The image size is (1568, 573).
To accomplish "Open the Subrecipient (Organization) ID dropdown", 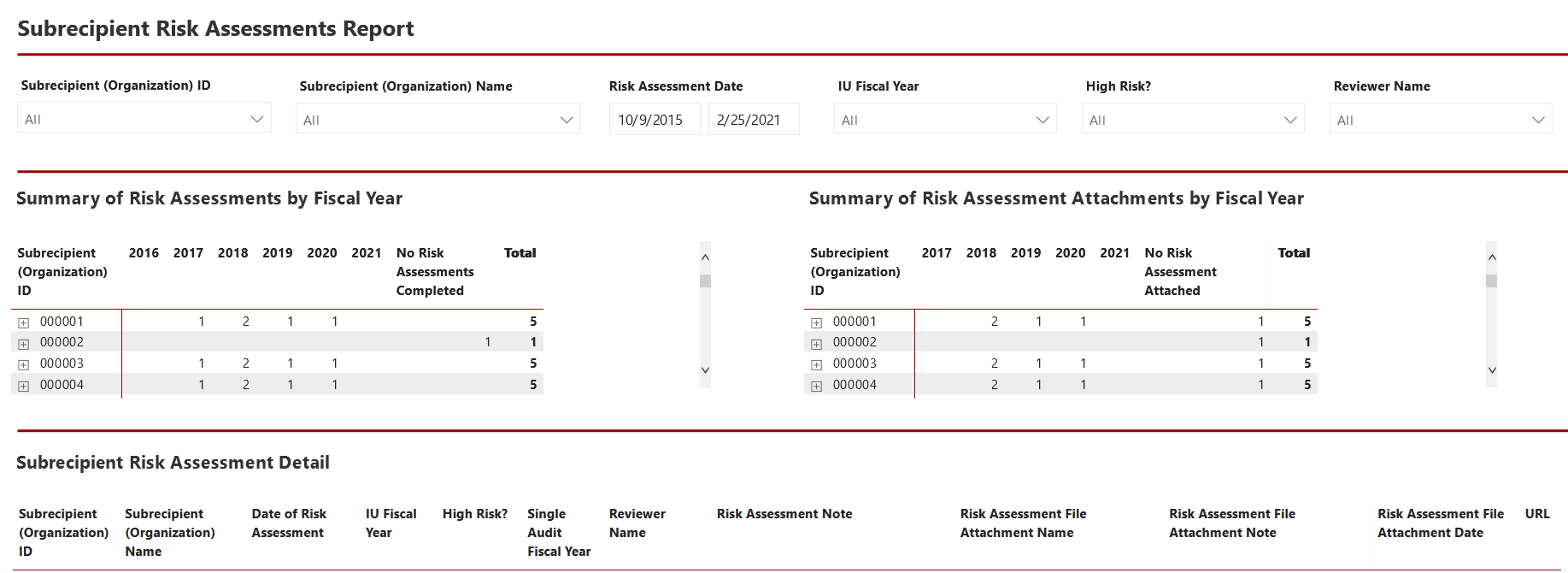I will (144, 118).
